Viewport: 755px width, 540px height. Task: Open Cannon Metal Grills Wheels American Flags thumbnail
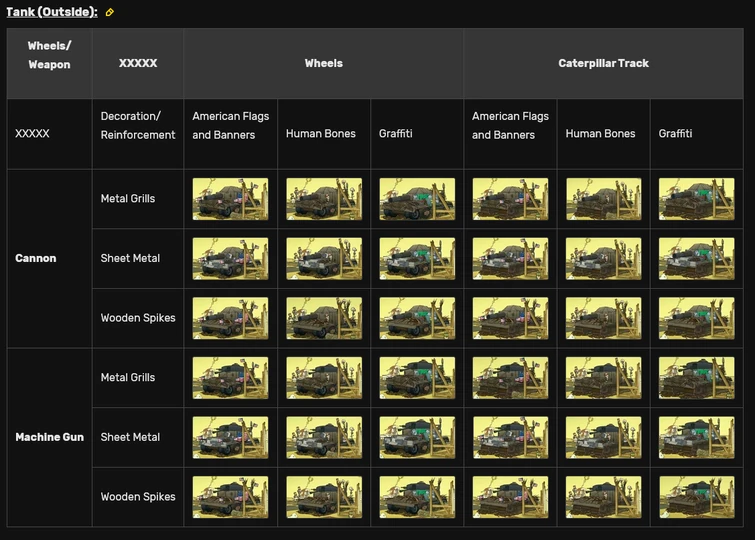[230, 199]
